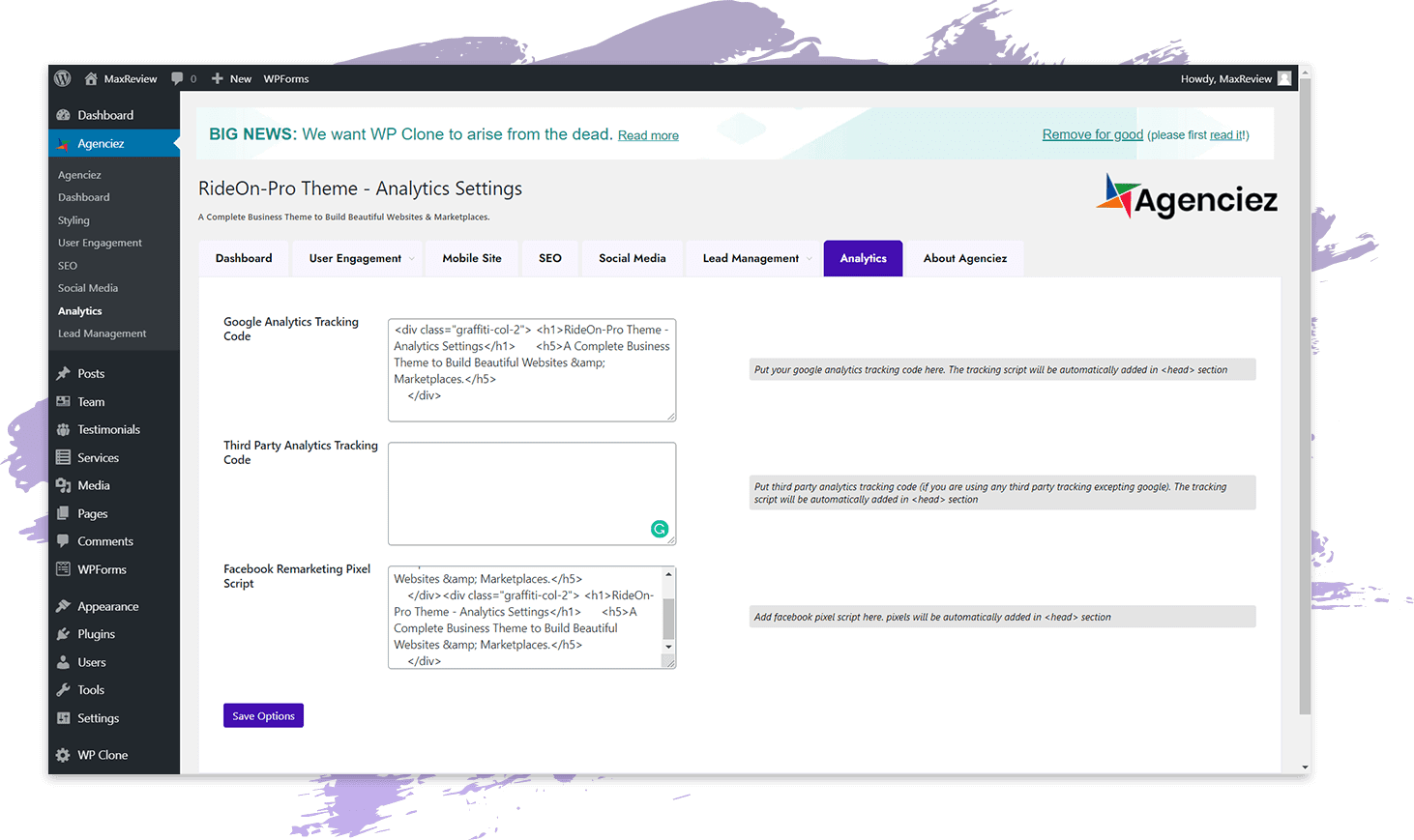Open SEO submenu item in sidebar

[68, 266]
